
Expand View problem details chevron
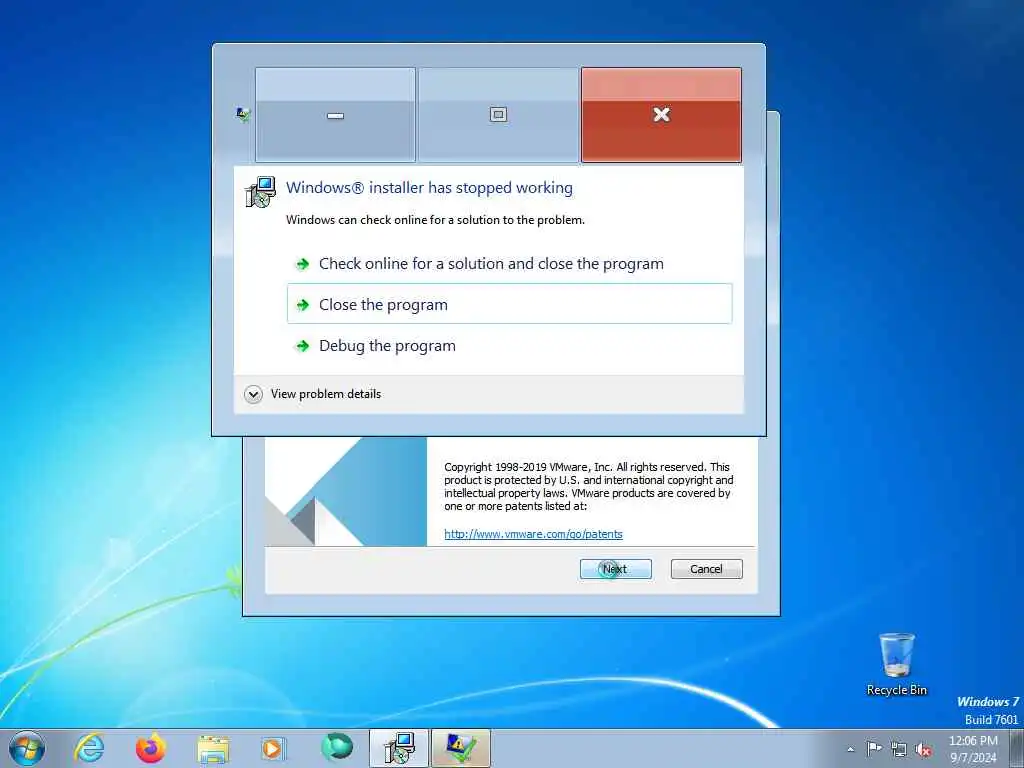click(253, 394)
